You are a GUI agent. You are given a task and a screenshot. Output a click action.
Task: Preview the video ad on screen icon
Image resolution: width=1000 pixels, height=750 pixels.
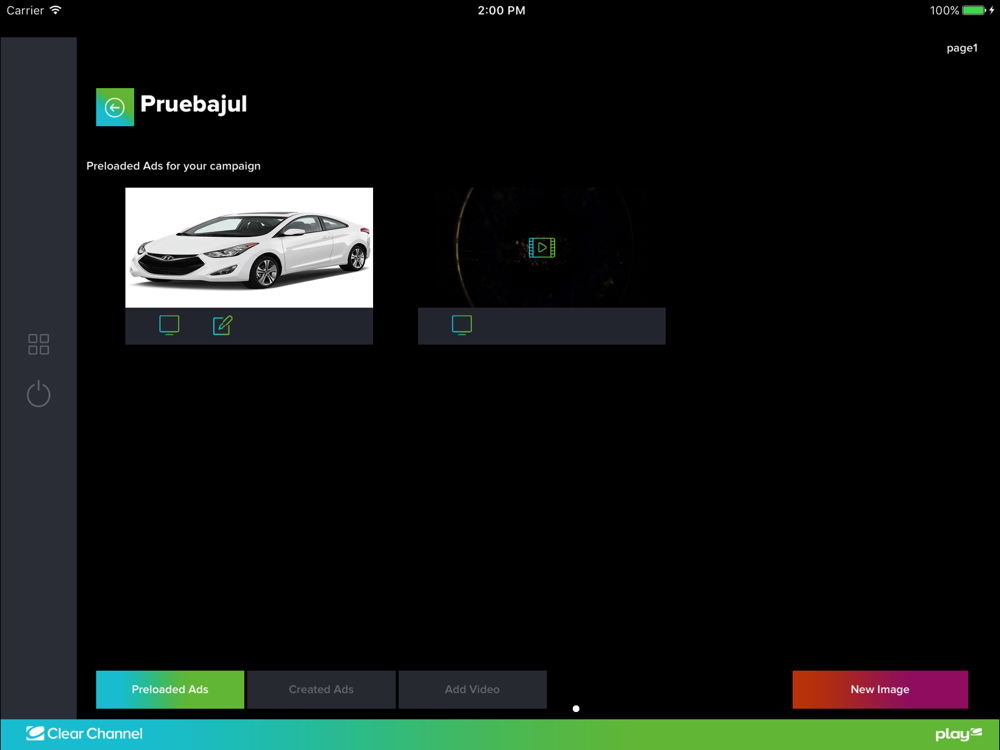coord(462,325)
